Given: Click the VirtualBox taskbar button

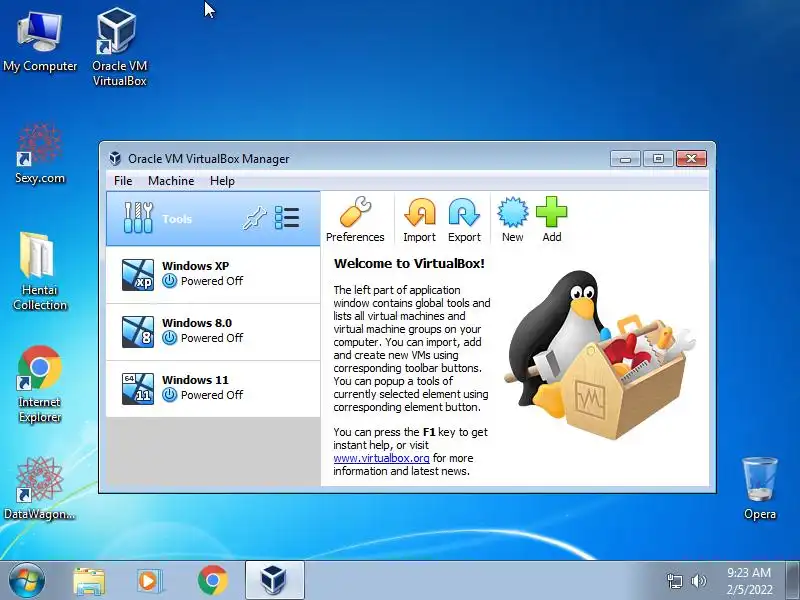Looking at the screenshot, I should pos(274,580).
